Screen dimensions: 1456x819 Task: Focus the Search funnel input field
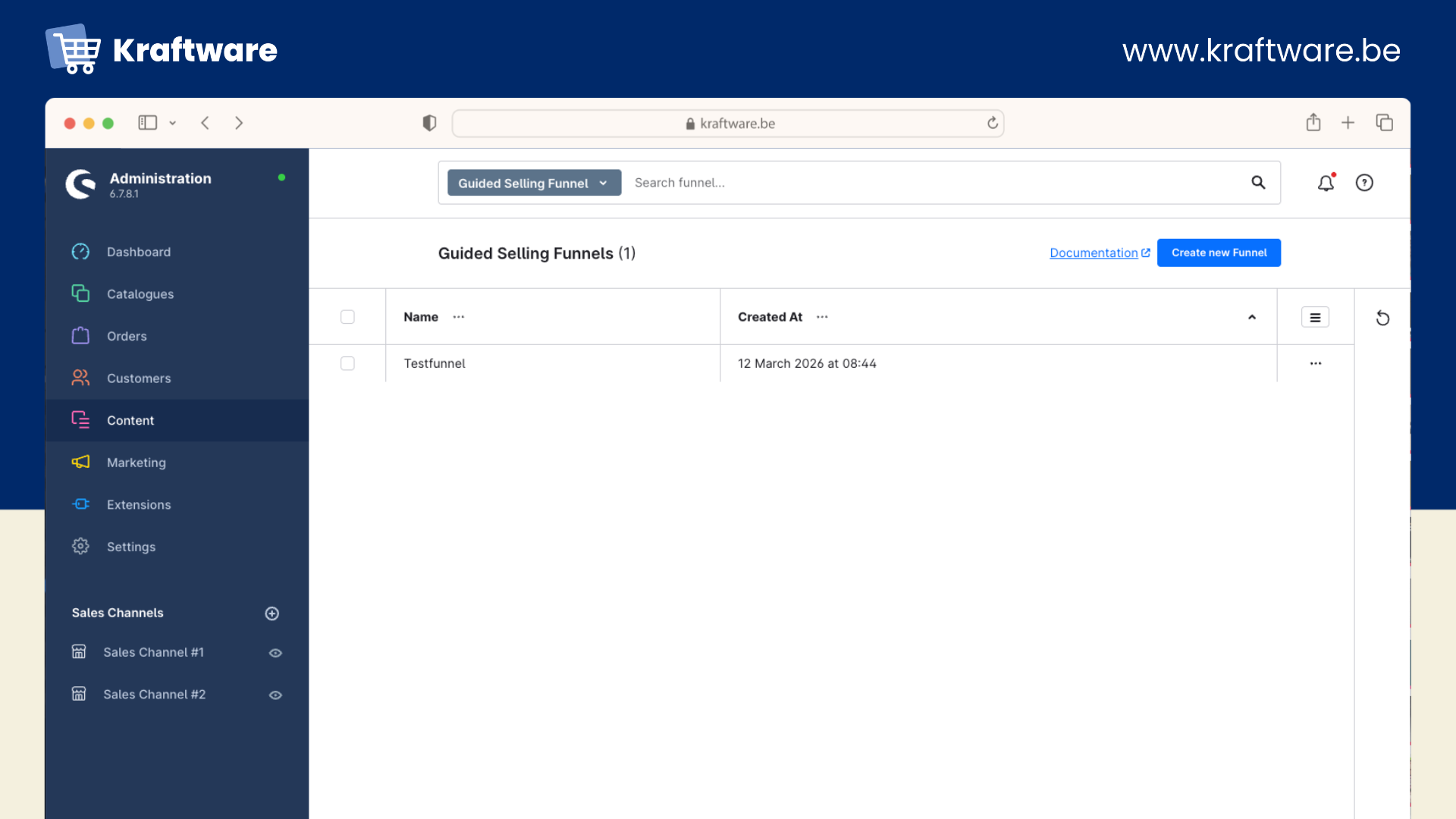coord(933,183)
